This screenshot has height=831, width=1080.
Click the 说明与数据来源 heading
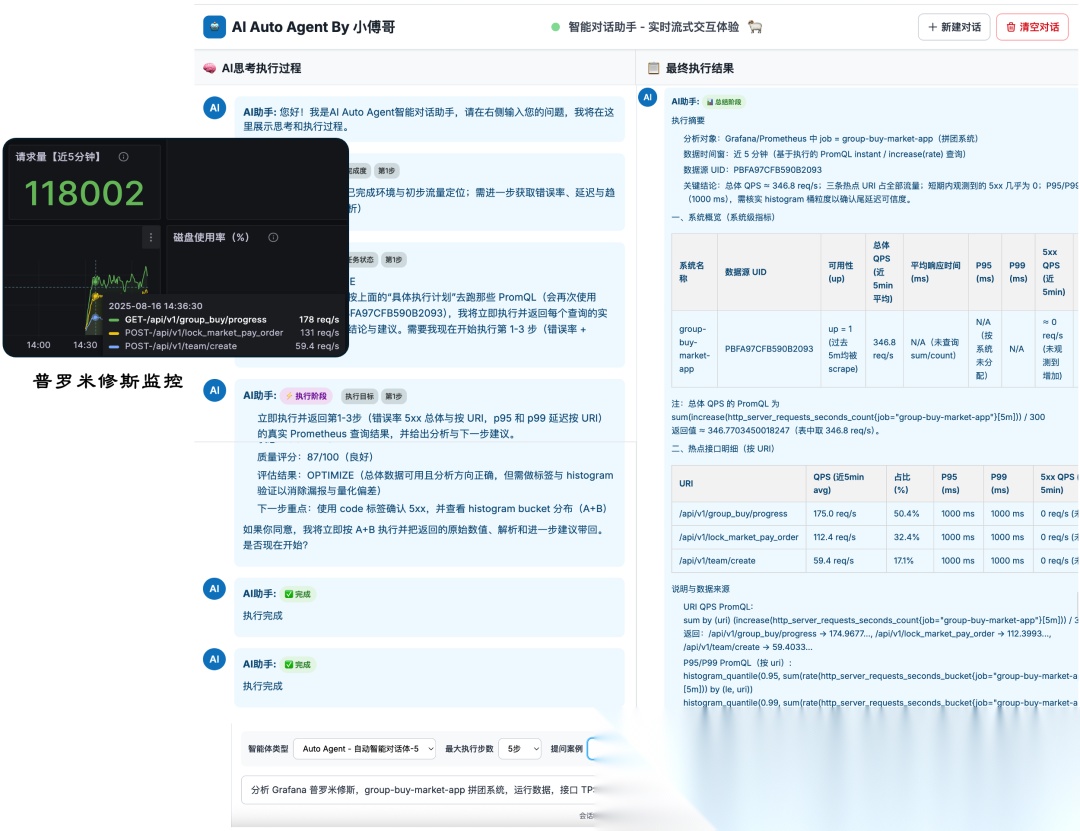700,589
